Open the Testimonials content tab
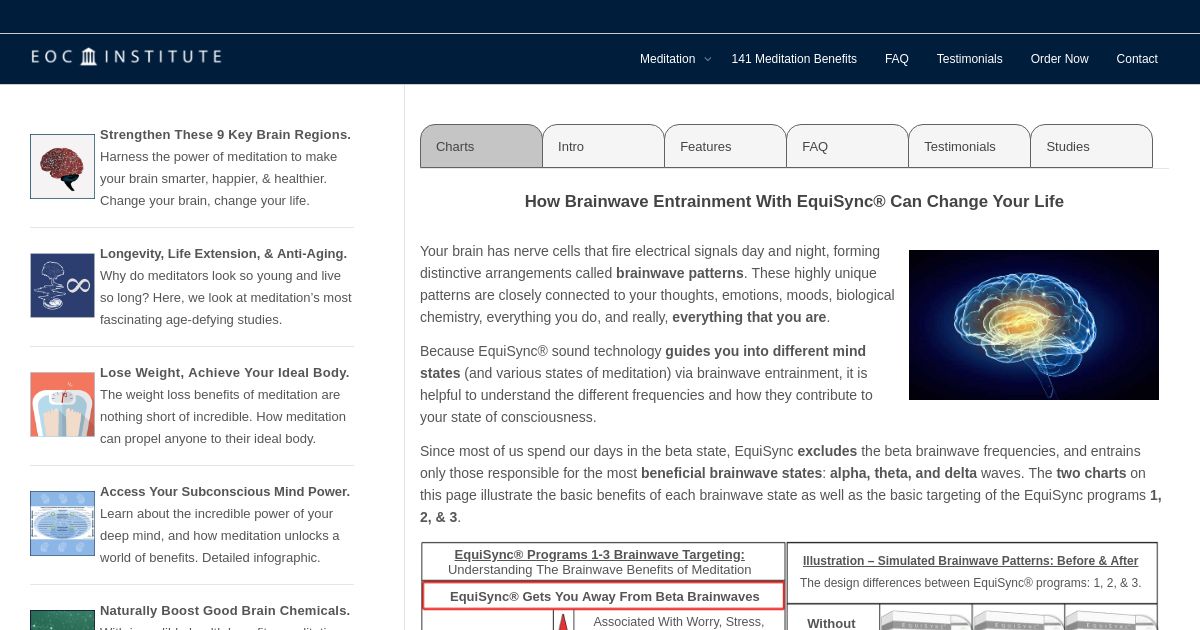Image resolution: width=1200 pixels, height=630 pixels. pyautogui.click(x=969, y=146)
